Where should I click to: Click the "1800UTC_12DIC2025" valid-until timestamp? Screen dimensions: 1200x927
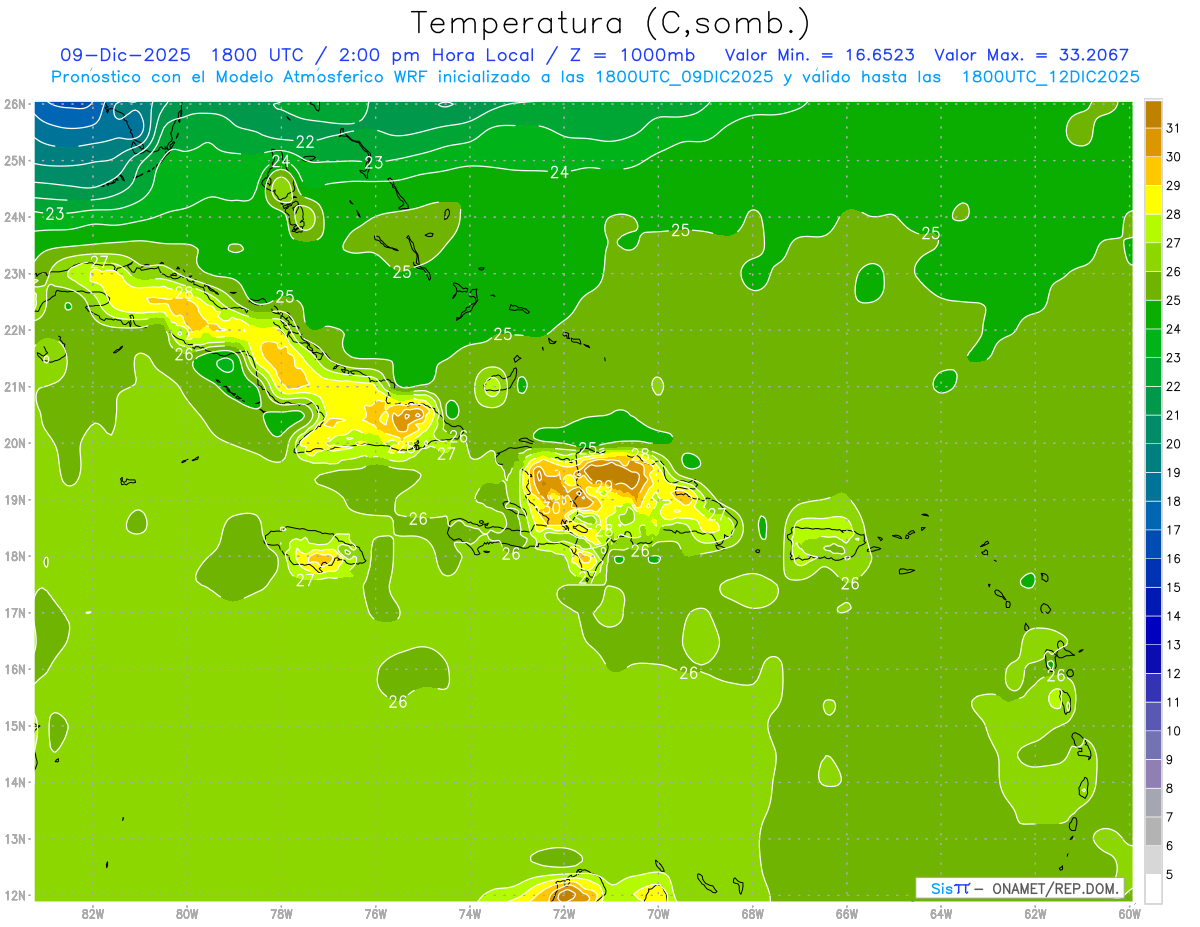[x=1050, y=77]
